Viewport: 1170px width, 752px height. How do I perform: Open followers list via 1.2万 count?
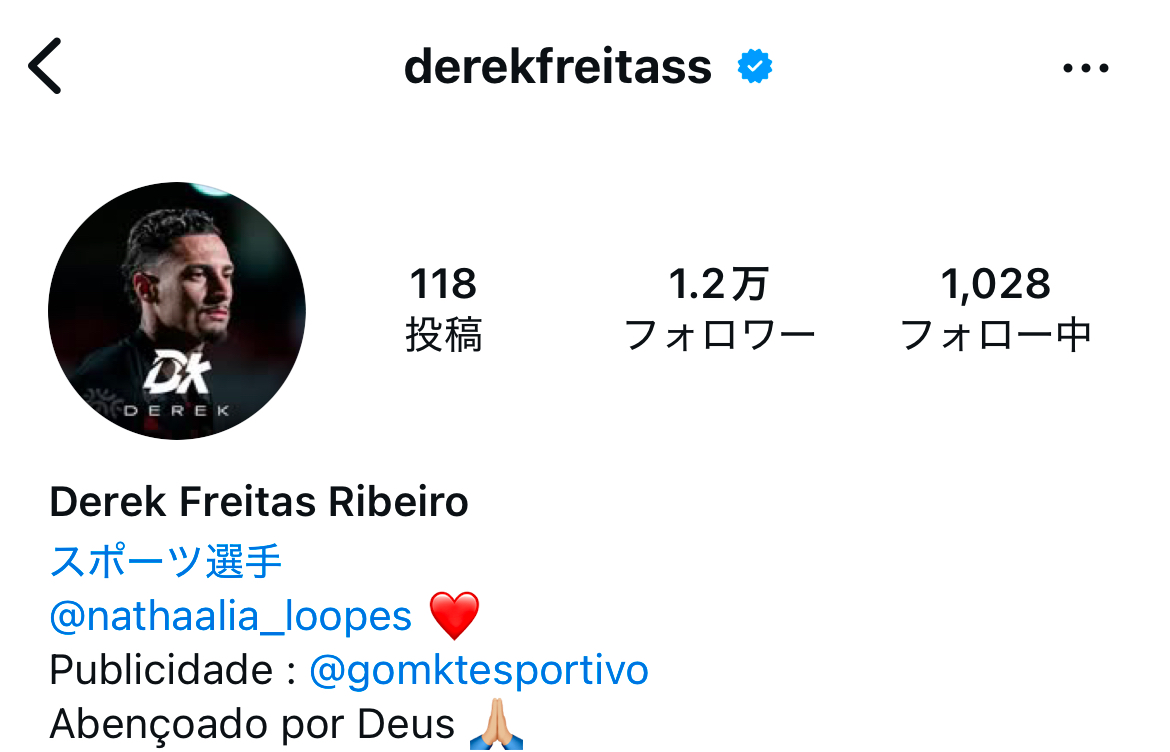[x=719, y=285]
